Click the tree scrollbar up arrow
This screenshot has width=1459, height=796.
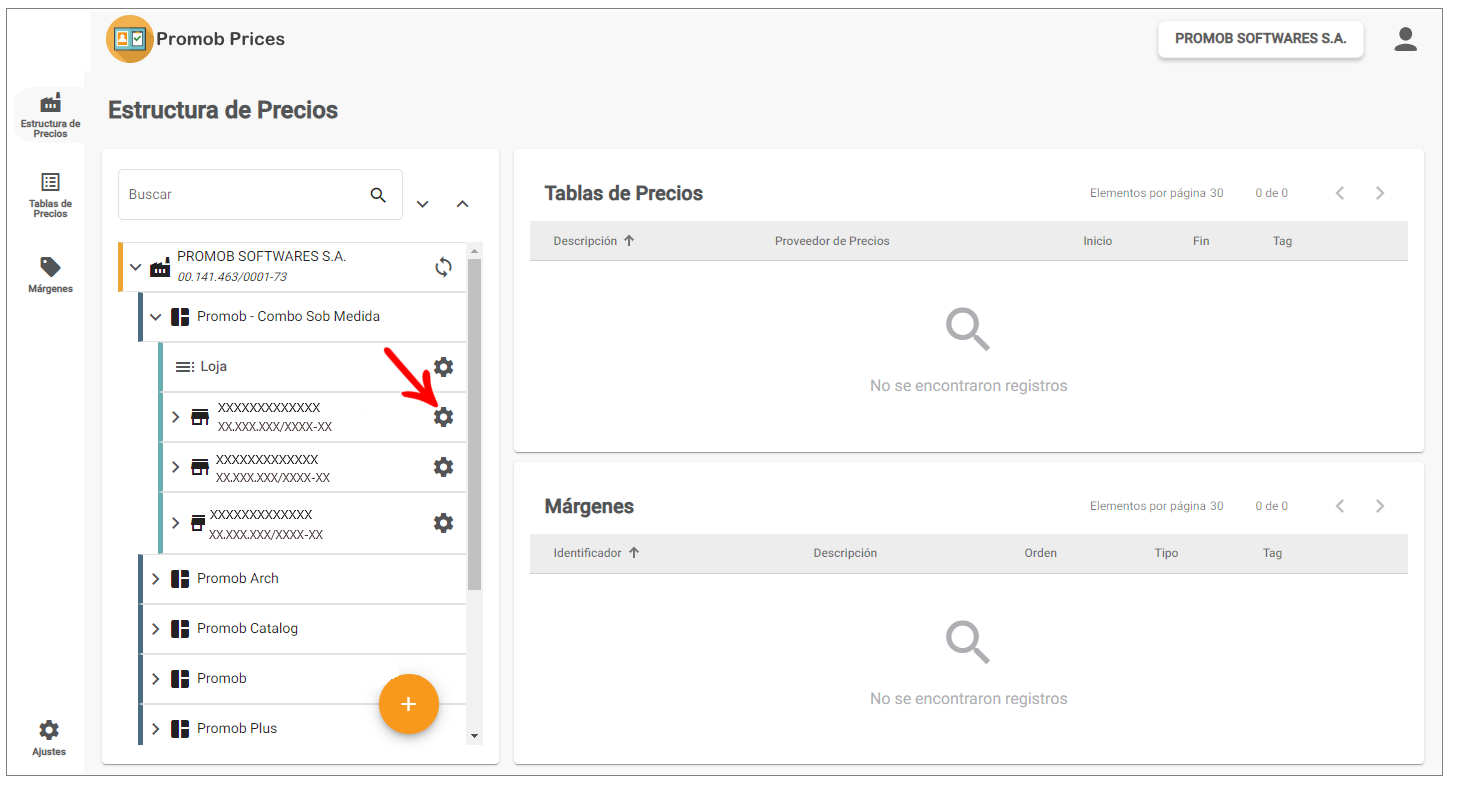tap(475, 250)
